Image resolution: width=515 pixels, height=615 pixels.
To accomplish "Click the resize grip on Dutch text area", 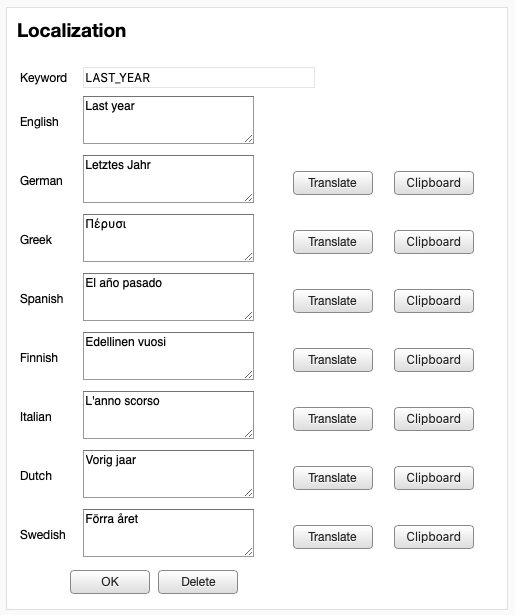I will click(249, 492).
